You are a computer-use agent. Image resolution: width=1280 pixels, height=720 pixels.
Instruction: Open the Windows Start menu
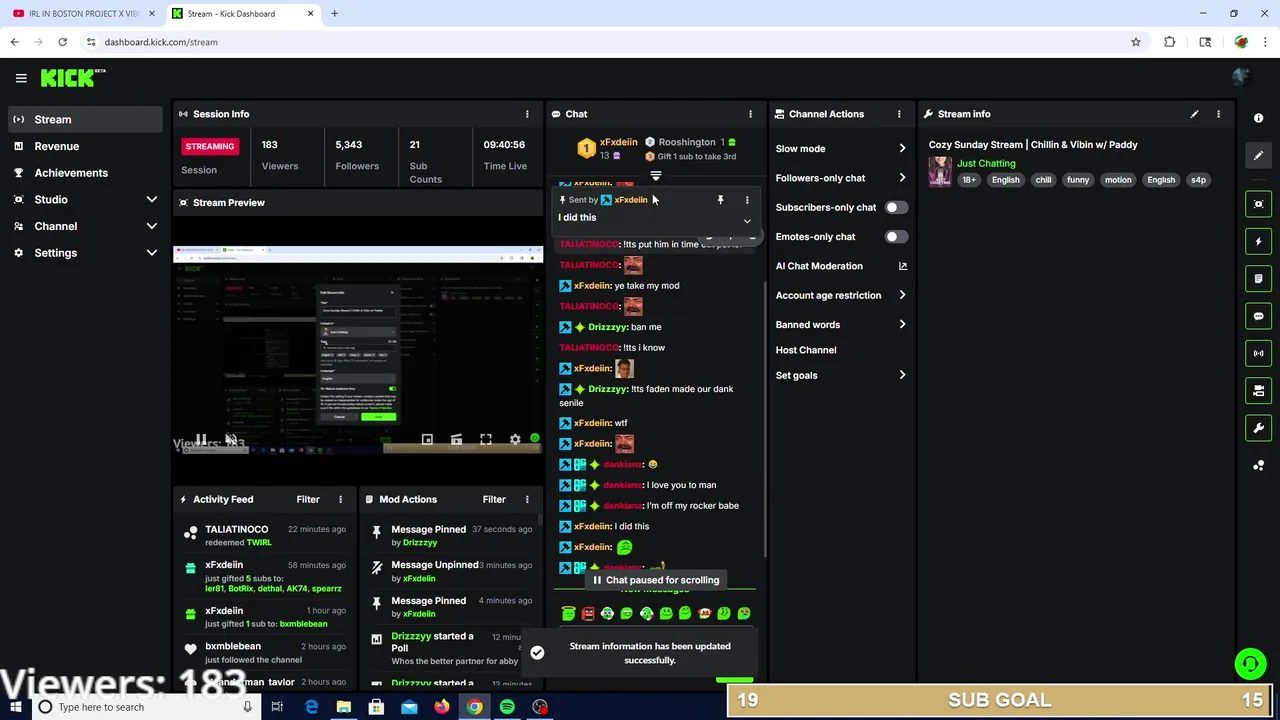14,707
